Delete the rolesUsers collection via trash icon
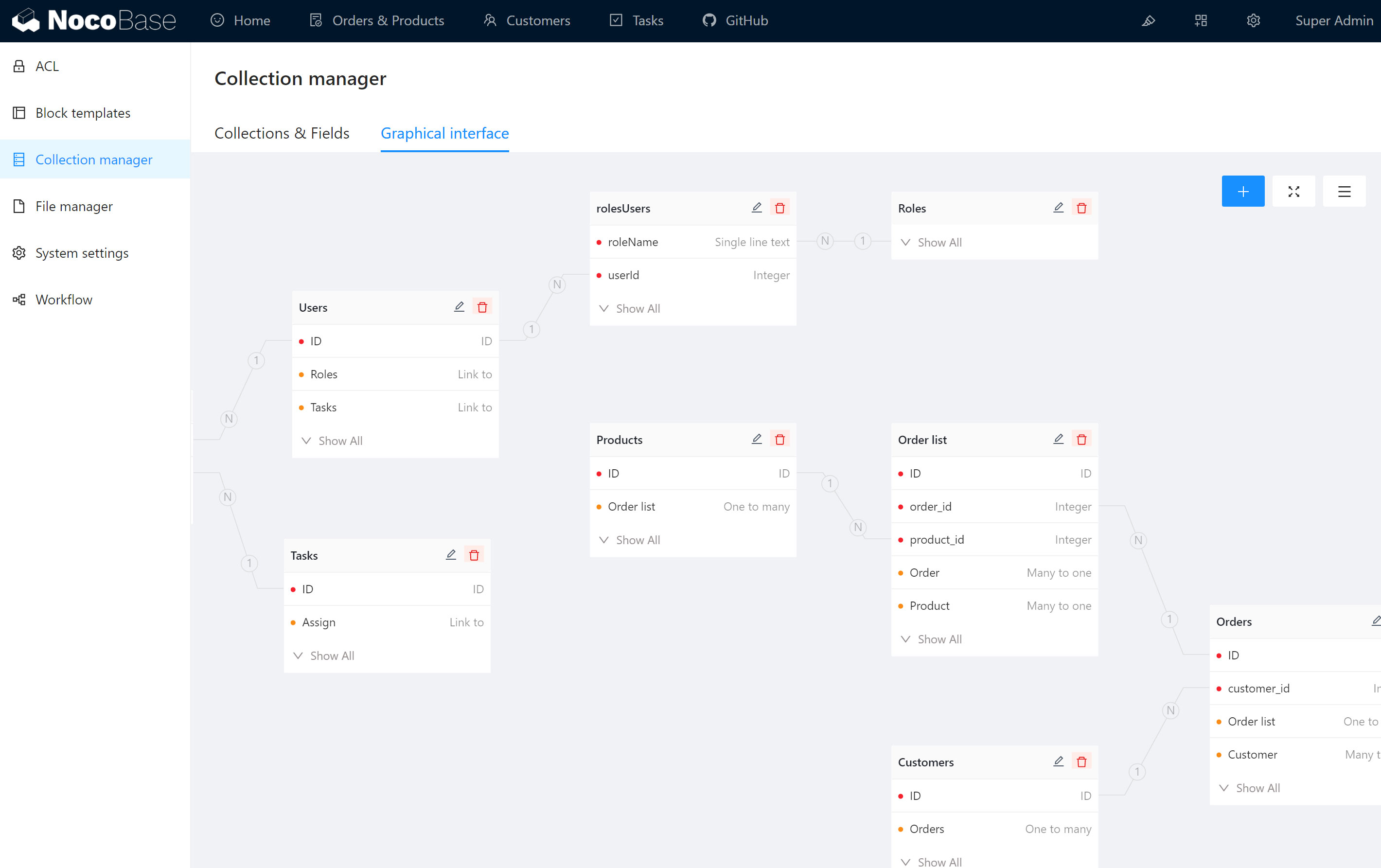Image resolution: width=1381 pixels, height=868 pixels. coord(779,208)
